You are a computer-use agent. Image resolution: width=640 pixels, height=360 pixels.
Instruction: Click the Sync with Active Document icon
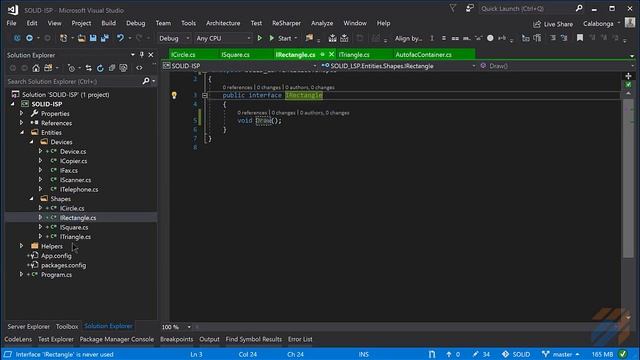(89, 68)
